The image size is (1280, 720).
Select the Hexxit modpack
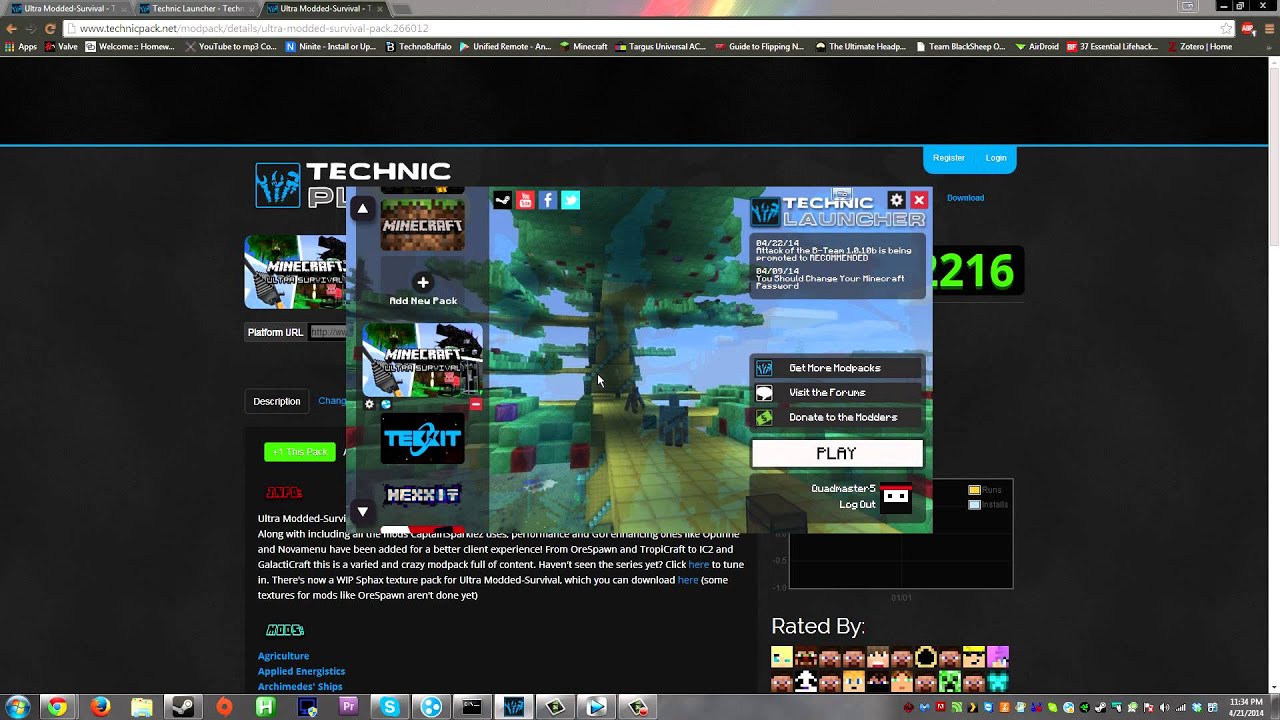click(423, 495)
